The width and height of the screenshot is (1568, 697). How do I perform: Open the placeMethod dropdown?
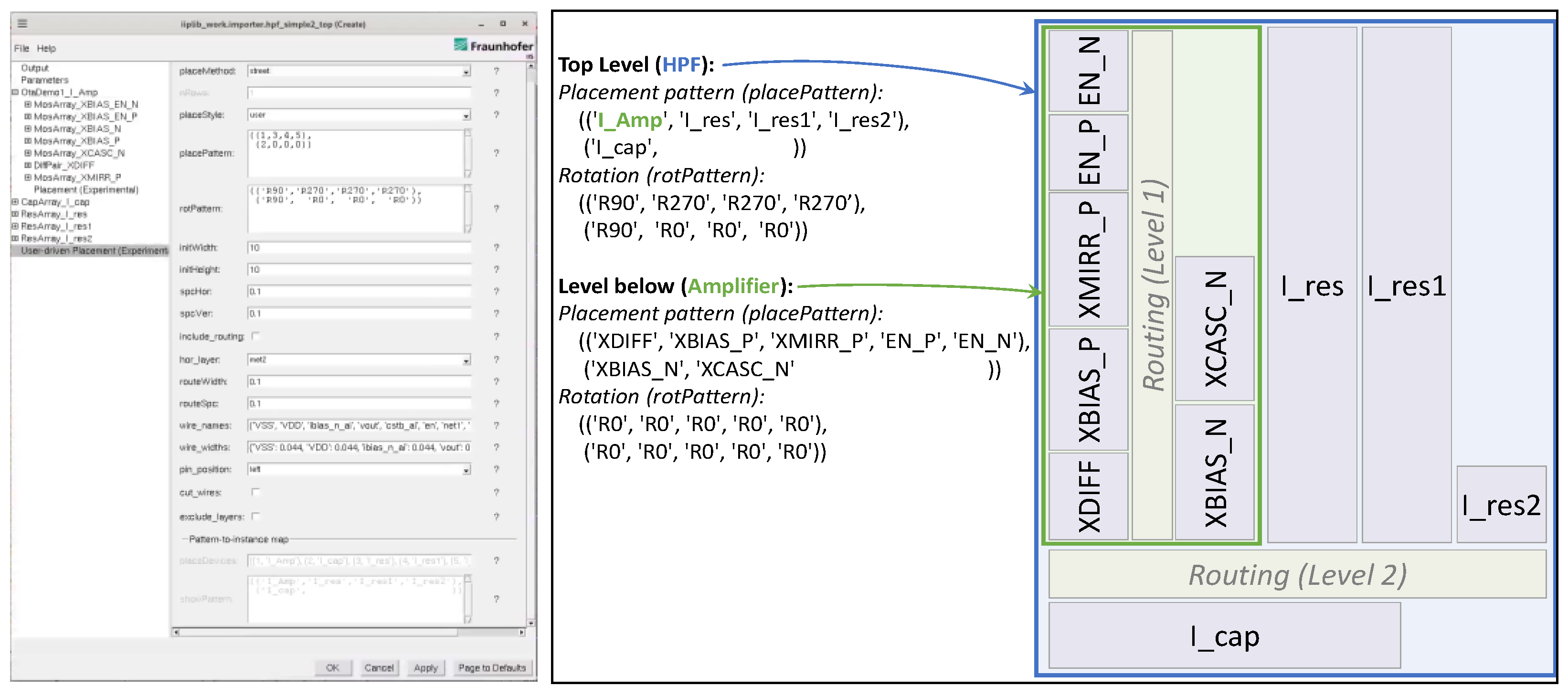pos(466,72)
